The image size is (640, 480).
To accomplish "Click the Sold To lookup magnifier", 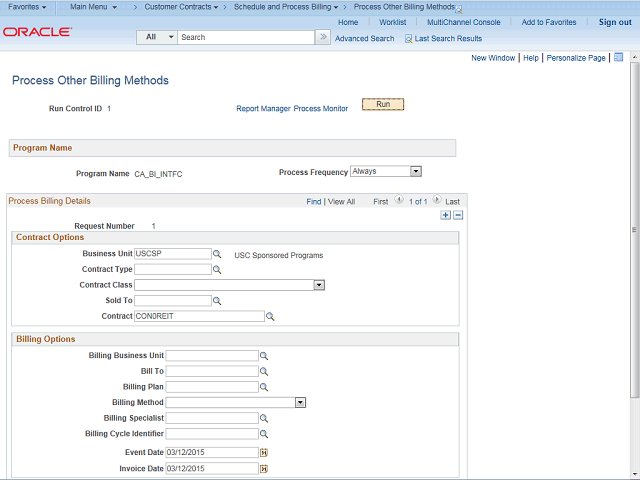I will (x=217, y=301).
